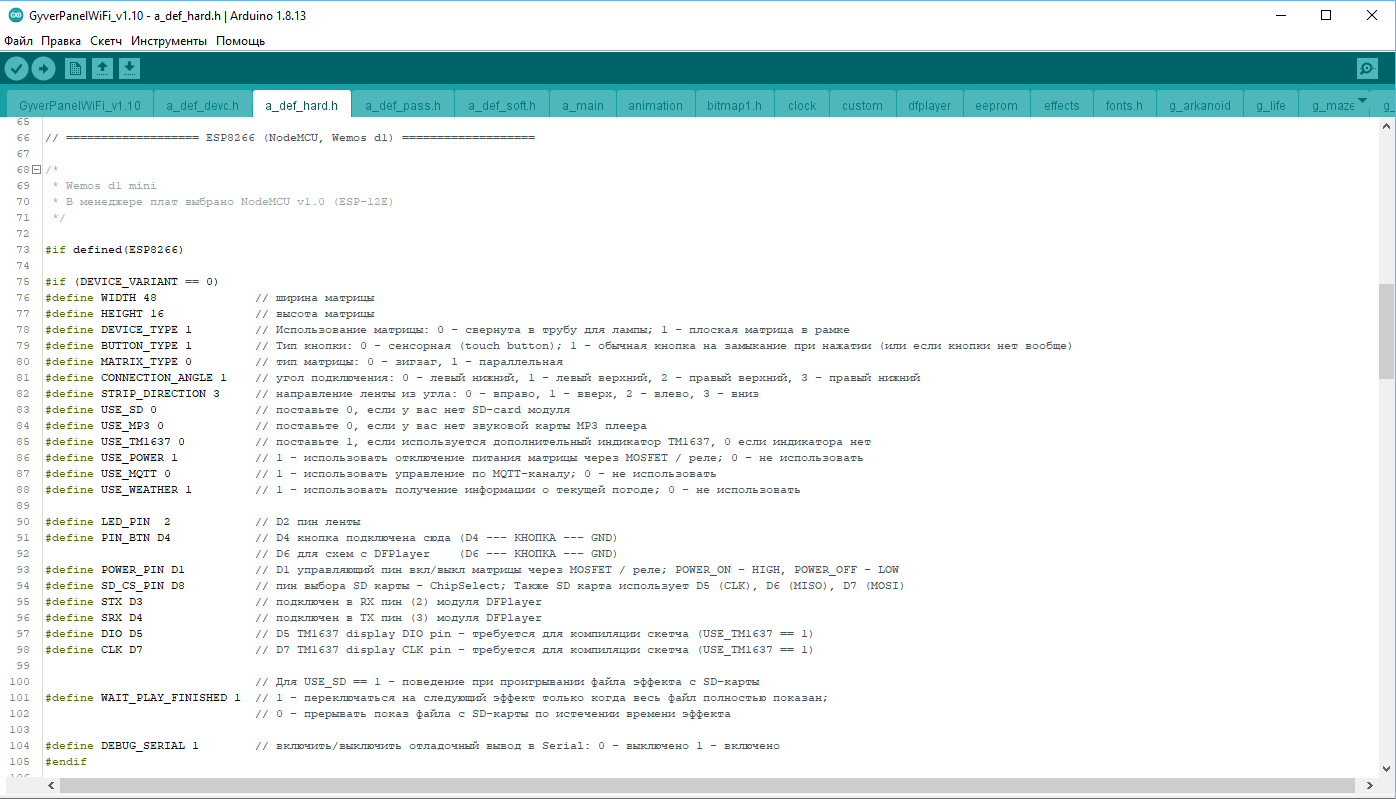1396x799 pixels.
Task: Open the Правка menu
Action: (61, 41)
